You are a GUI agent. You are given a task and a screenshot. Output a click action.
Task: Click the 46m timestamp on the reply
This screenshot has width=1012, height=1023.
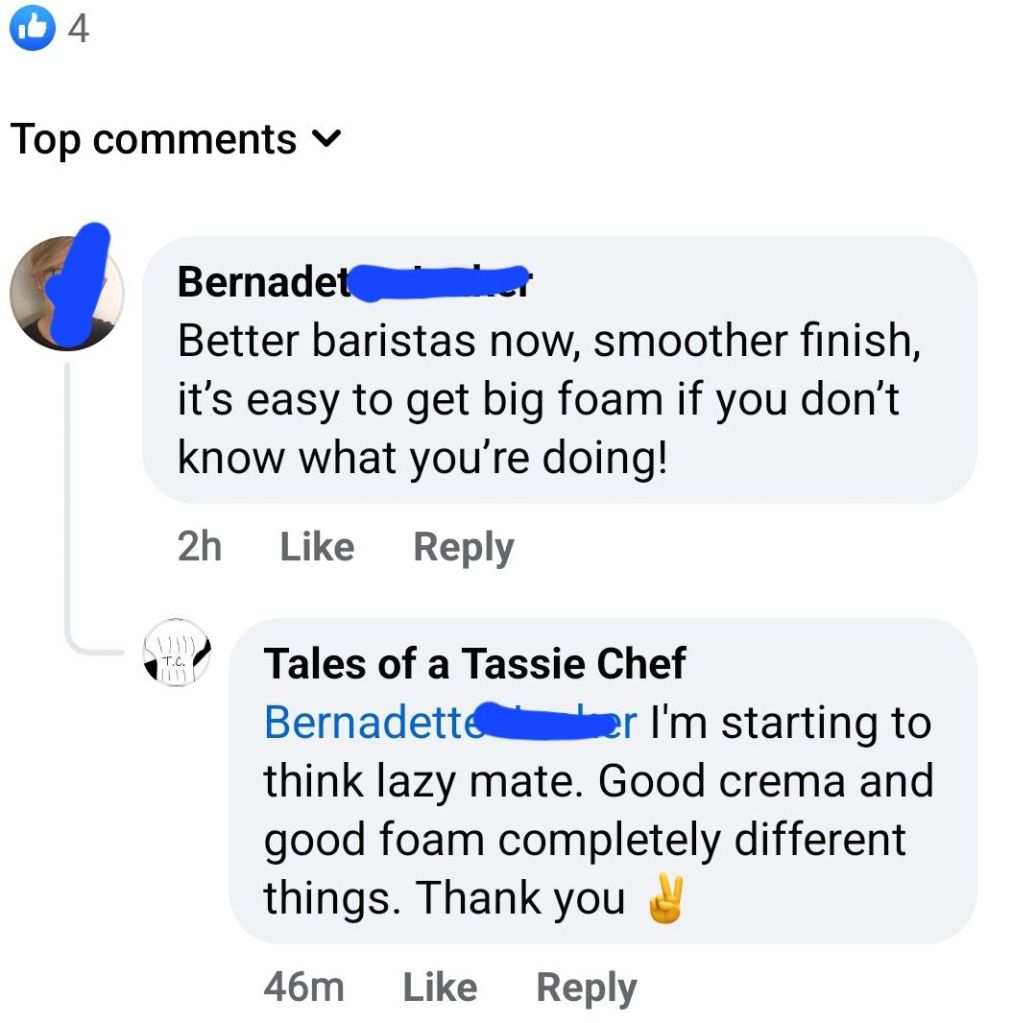click(304, 987)
